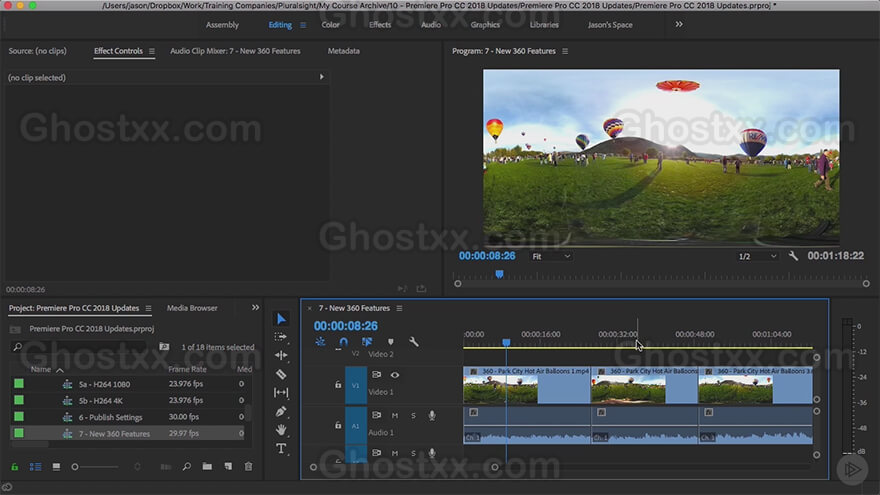Switch to Graphics workspace
The image size is (880, 495).
(x=485, y=25)
